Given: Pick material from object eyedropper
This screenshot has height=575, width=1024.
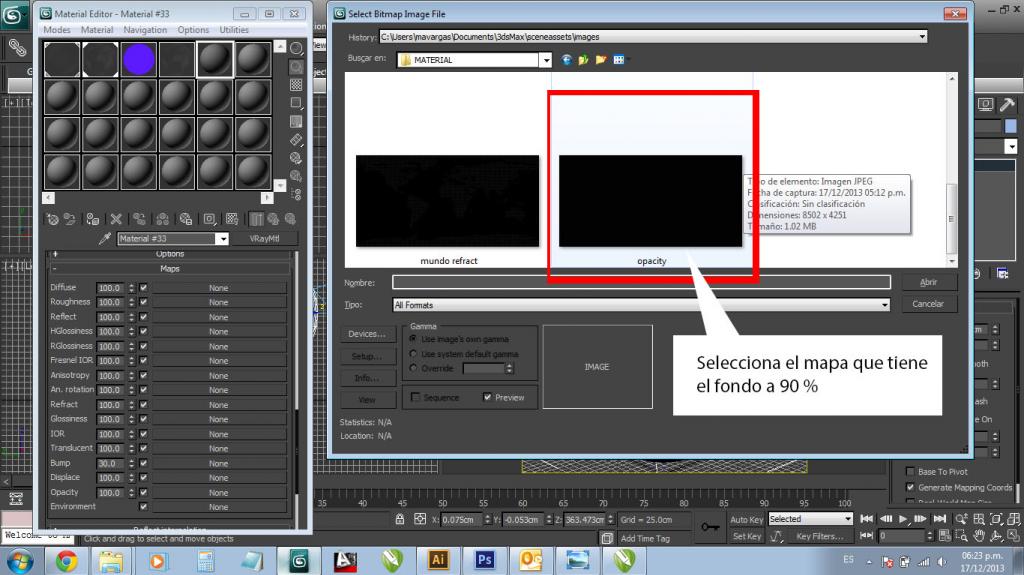Looking at the screenshot, I should click(x=104, y=239).
